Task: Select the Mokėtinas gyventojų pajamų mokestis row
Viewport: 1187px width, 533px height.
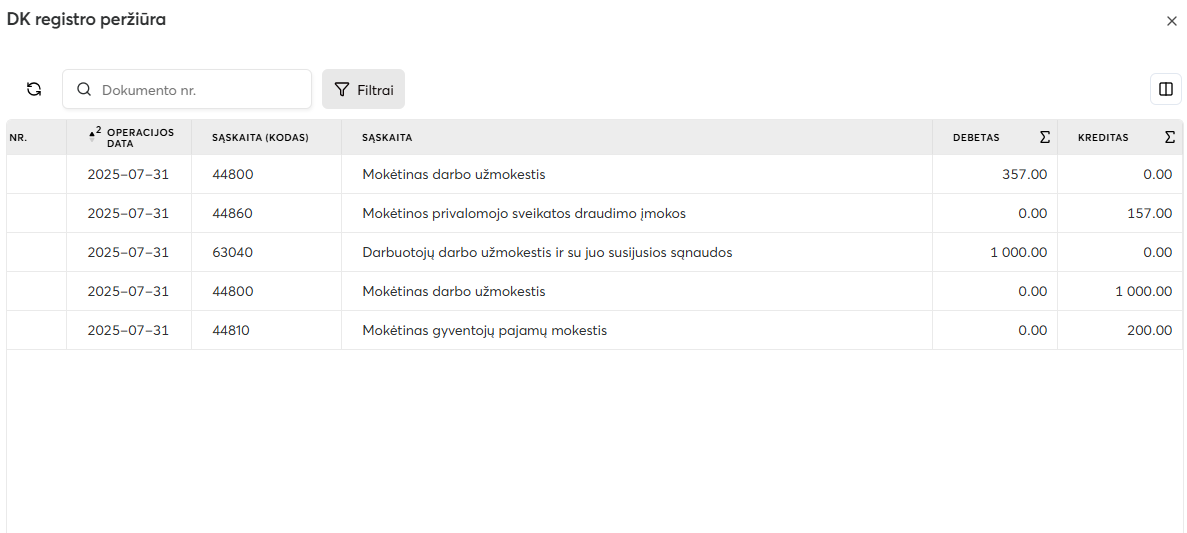Action: pos(484,330)
